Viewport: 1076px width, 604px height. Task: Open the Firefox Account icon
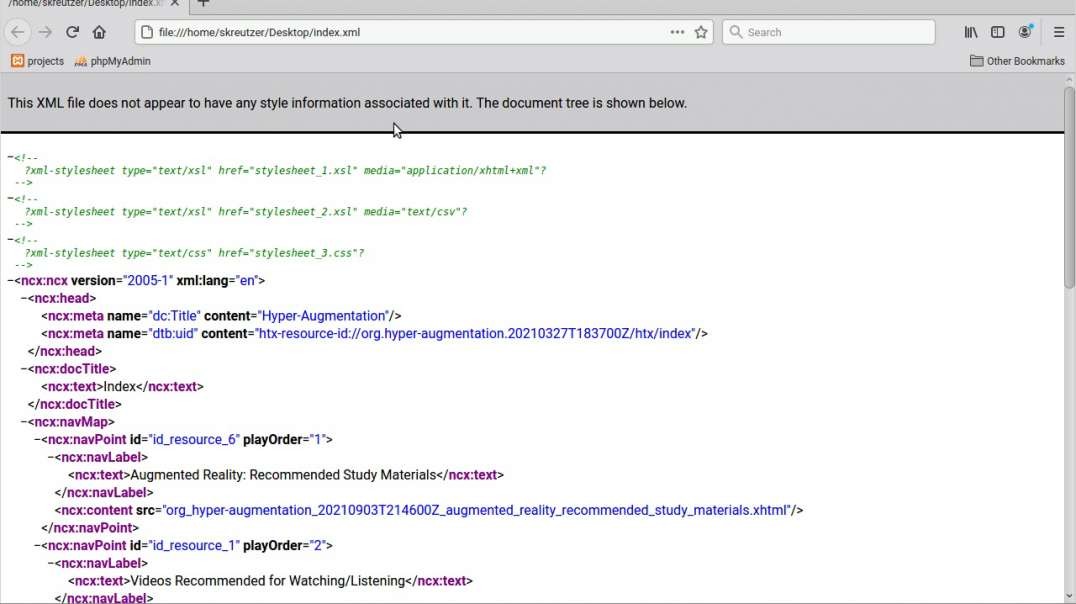click(x=1024, y=31)
